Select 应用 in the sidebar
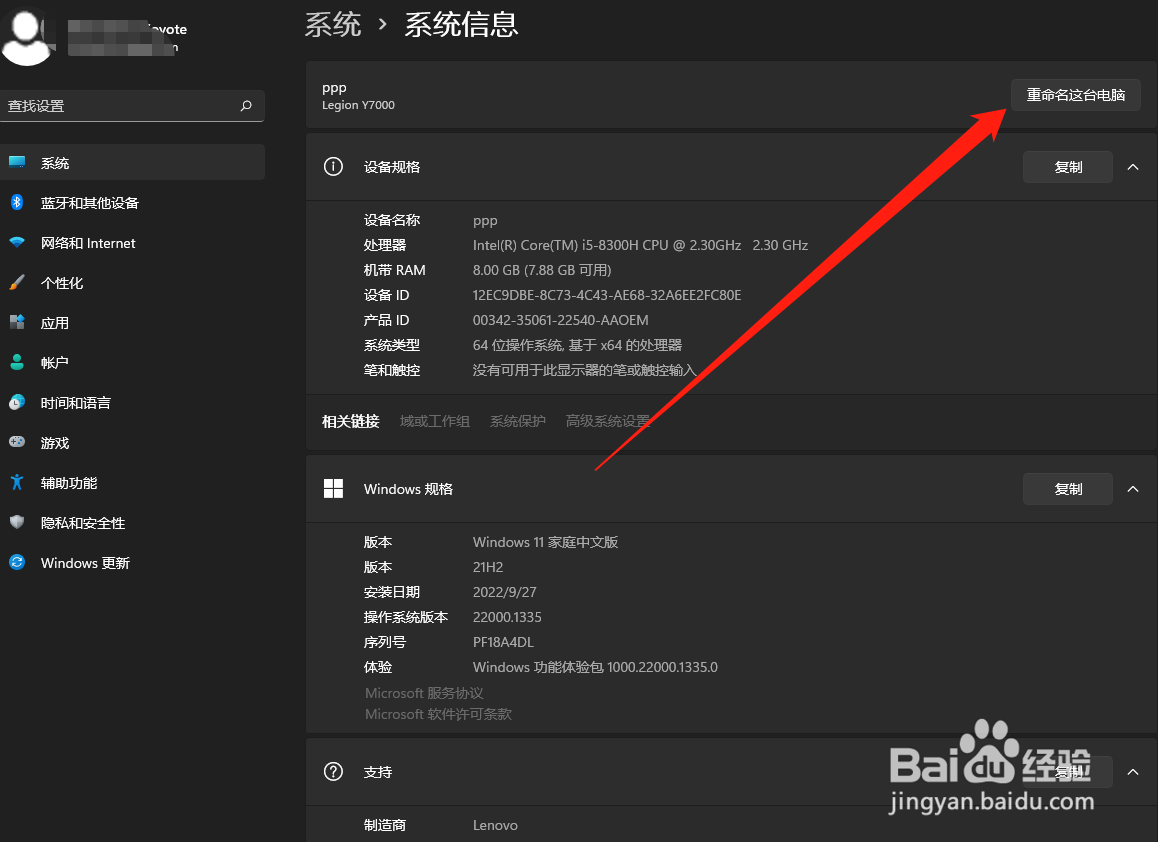This screenshot has height=842, width=1158. pyautogui.click(x=132, y=322)
